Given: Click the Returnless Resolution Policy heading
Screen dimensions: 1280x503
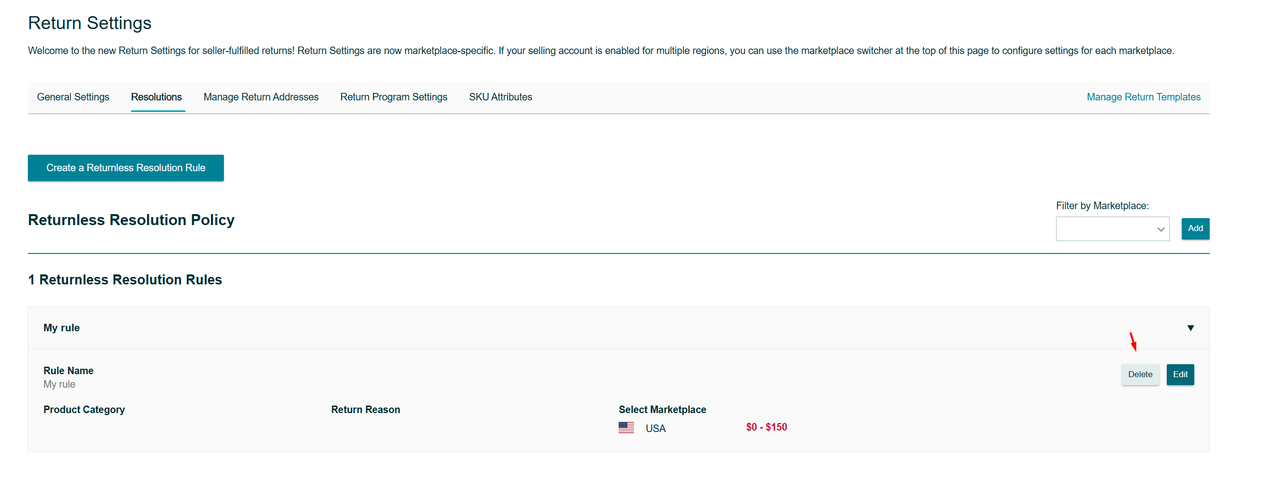Looking at the screenshot, I should (x=131, y=220).
